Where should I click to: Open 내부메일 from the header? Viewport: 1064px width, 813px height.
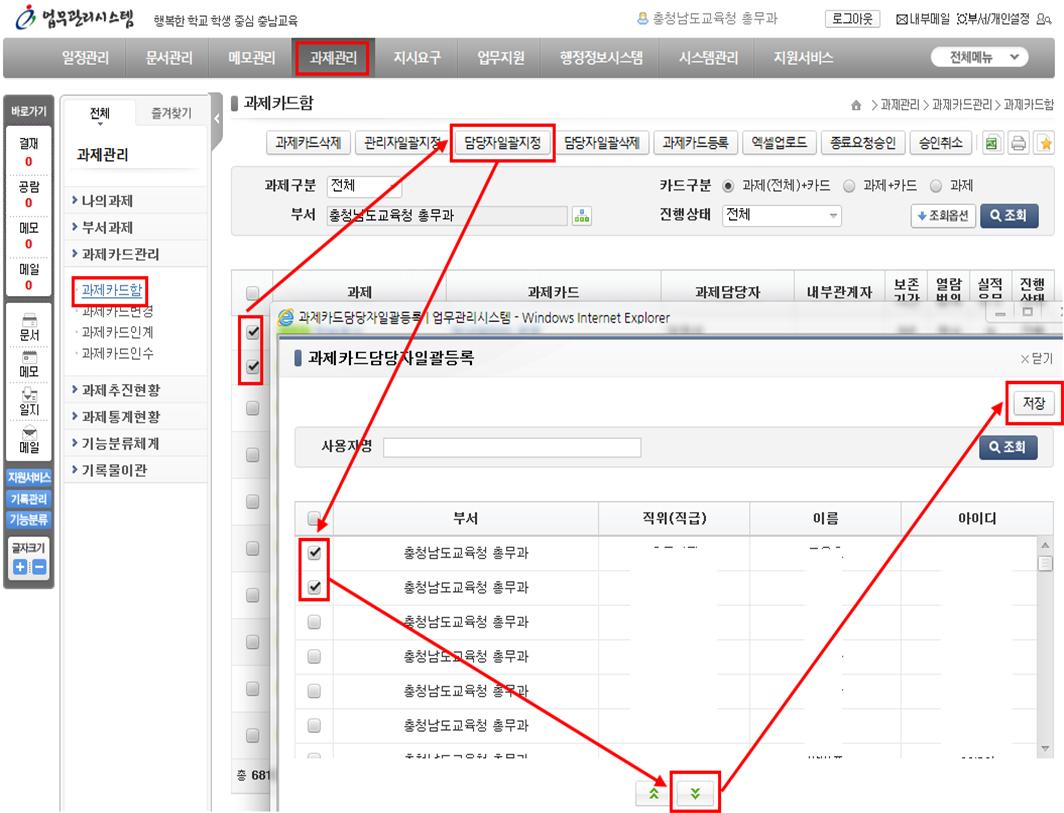[923, 19]
